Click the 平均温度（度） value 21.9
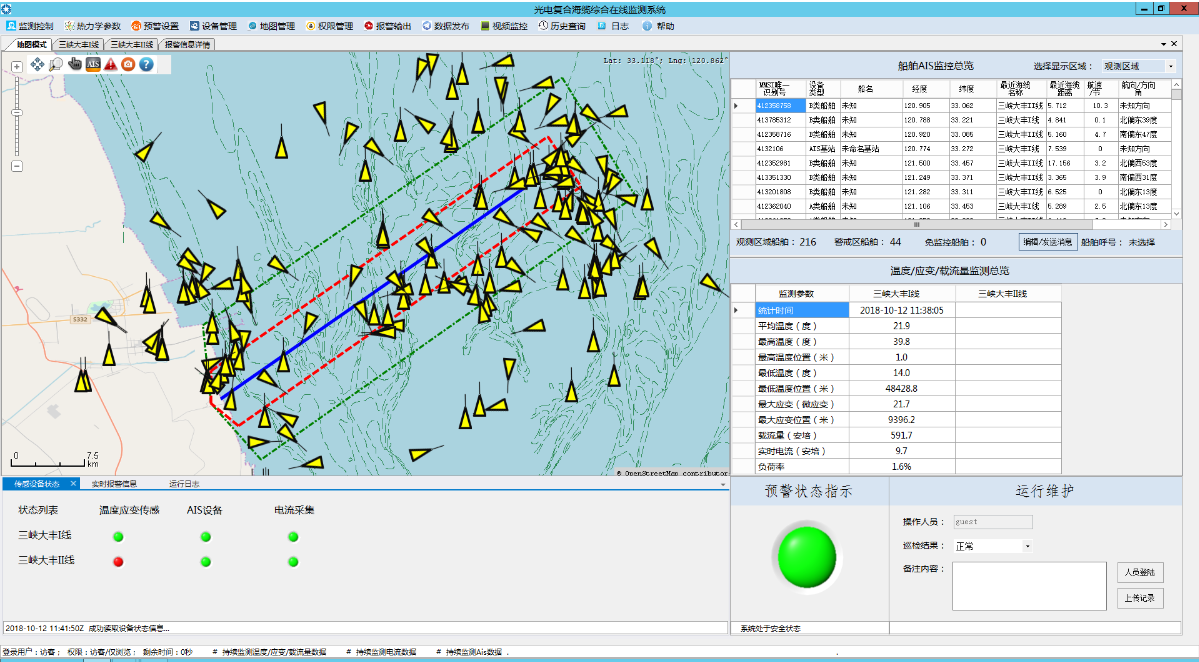Viewport: 1199px width, 662px height. tap(902, 326)
